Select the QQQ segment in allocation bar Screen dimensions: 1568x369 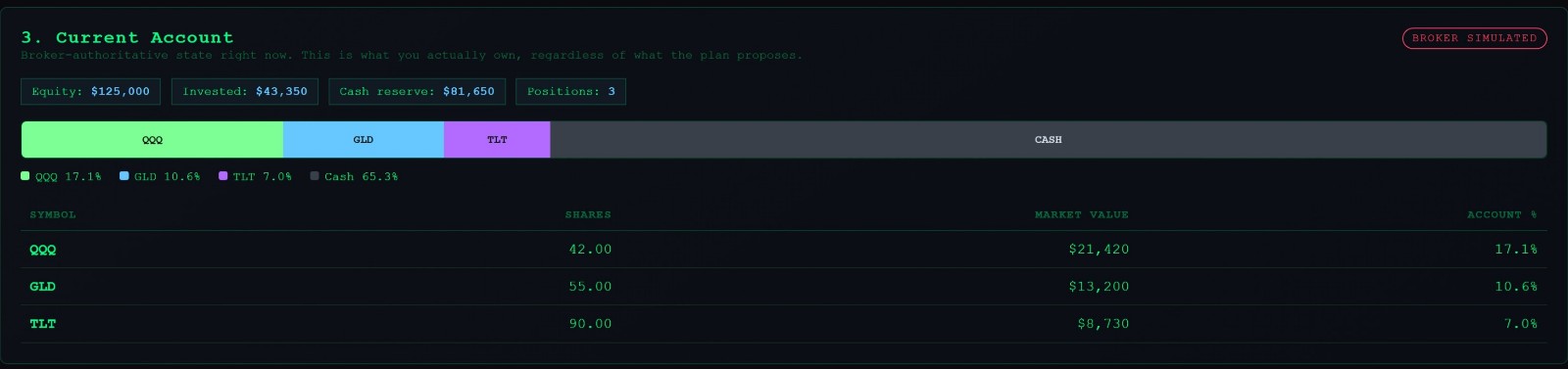coord(152,140)
